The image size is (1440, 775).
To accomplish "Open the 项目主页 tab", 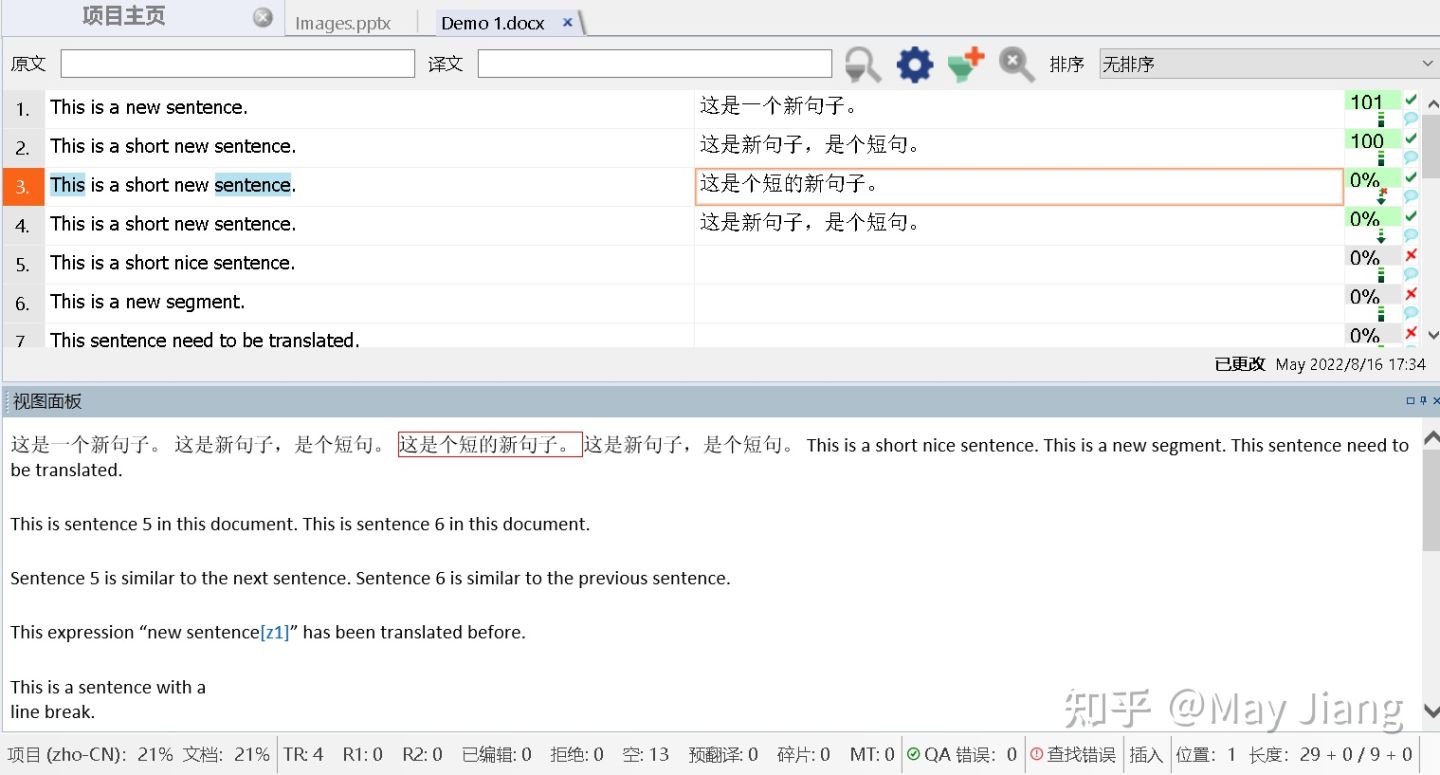I will tap(122, 16).
